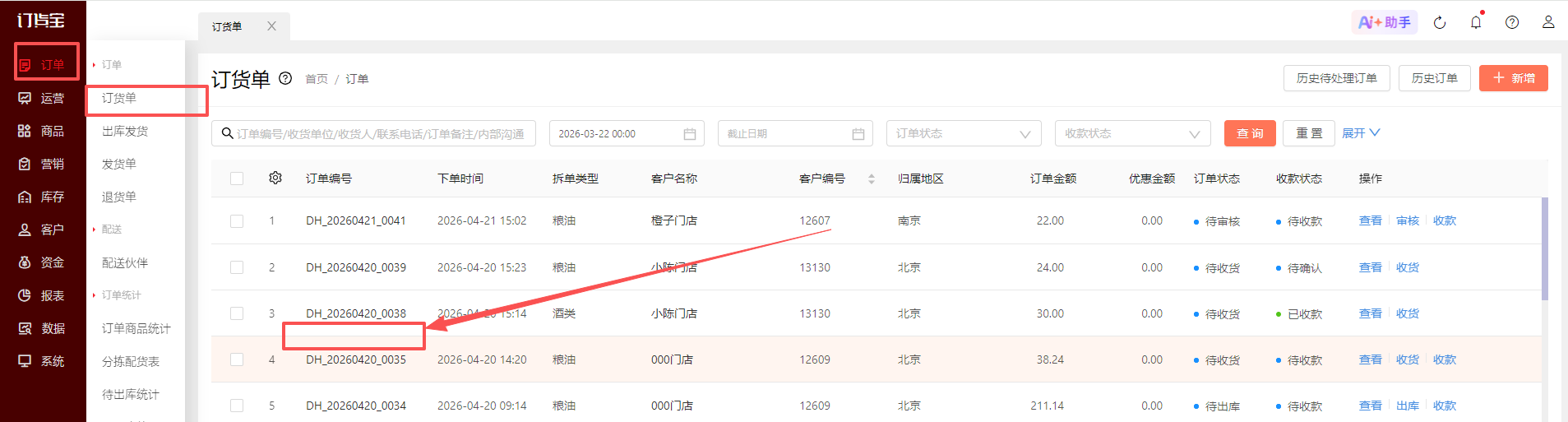This screenshot has width=1568, height=422.
Task: Check the row for DH_20260420_0034
Action: 237,406
